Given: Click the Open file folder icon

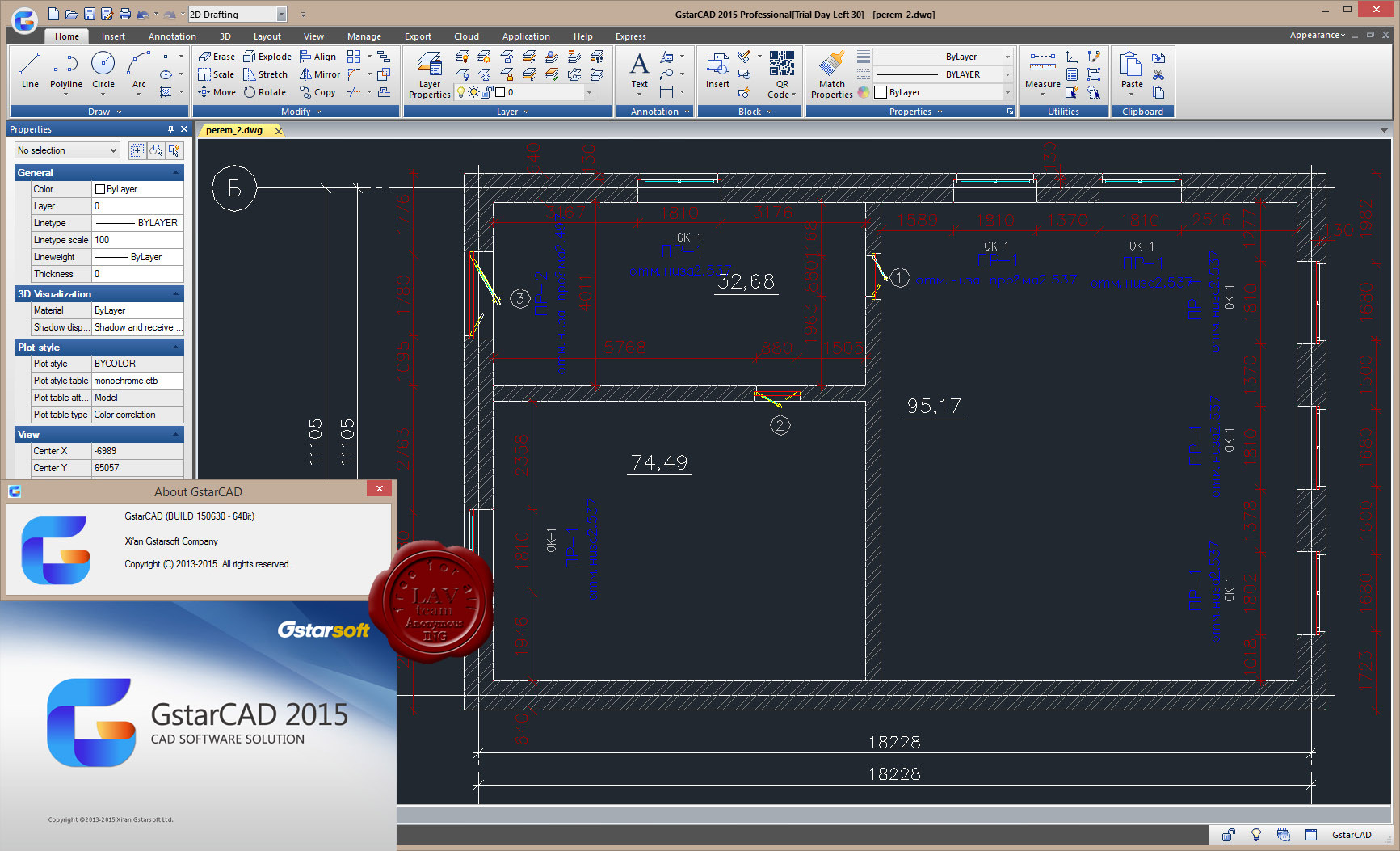Looking at the screenshot, I should (71, 14).
